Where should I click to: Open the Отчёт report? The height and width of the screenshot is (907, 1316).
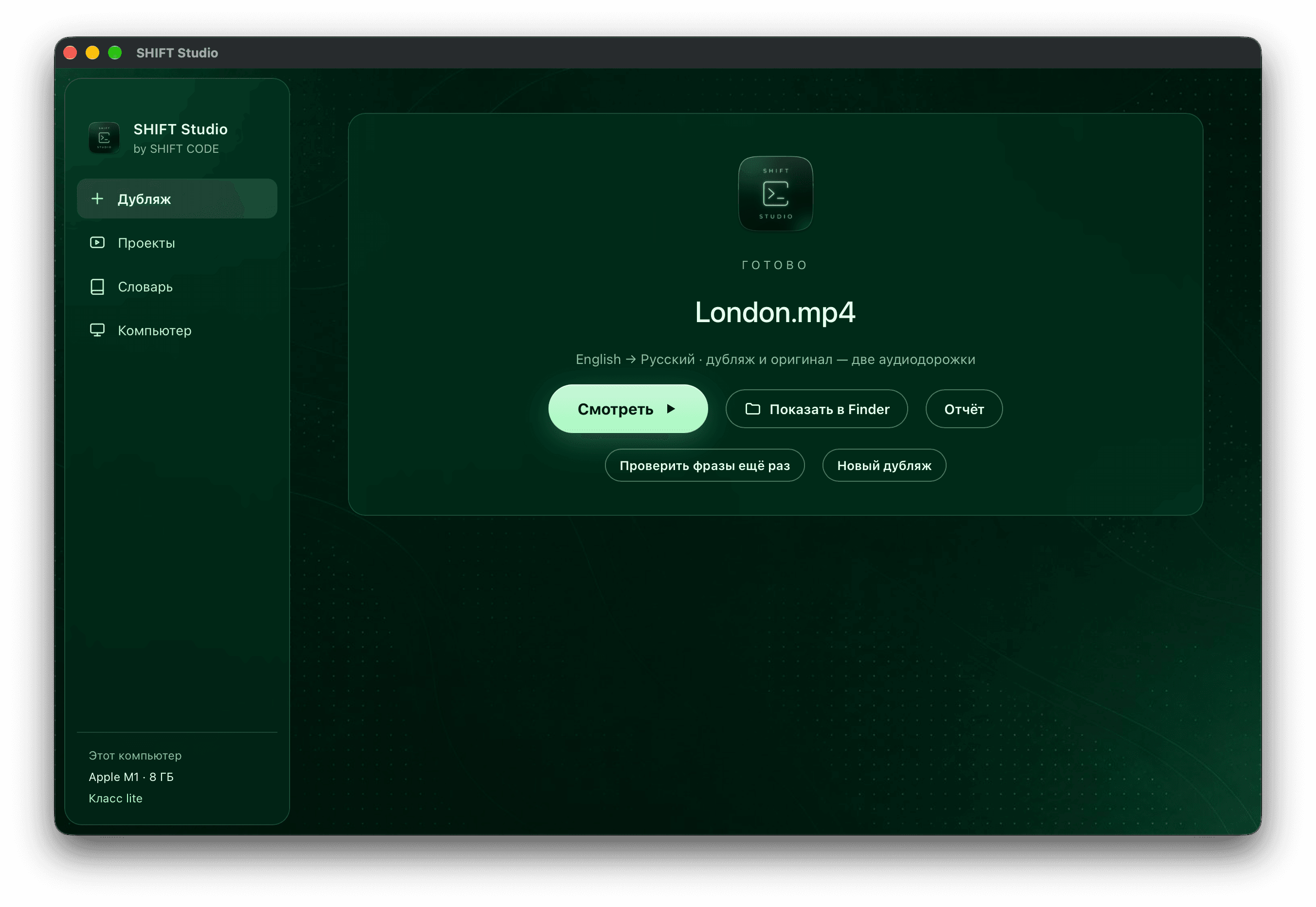point(964,409)
